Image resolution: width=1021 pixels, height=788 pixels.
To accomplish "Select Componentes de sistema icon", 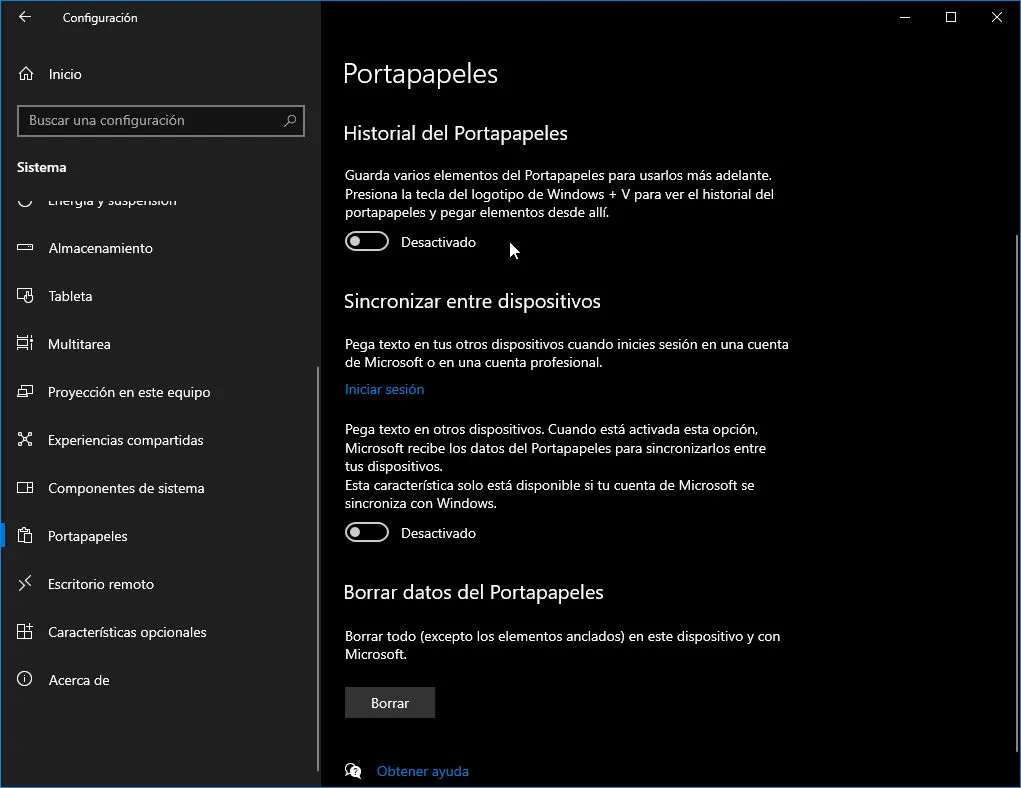I will coord(25,488).
